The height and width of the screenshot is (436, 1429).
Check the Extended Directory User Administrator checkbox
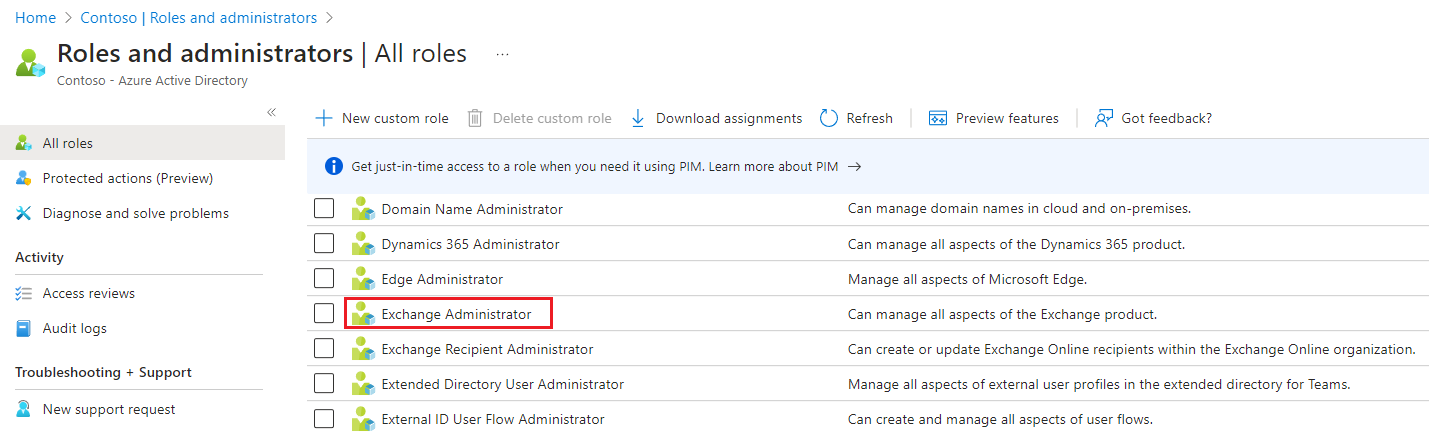324,384
